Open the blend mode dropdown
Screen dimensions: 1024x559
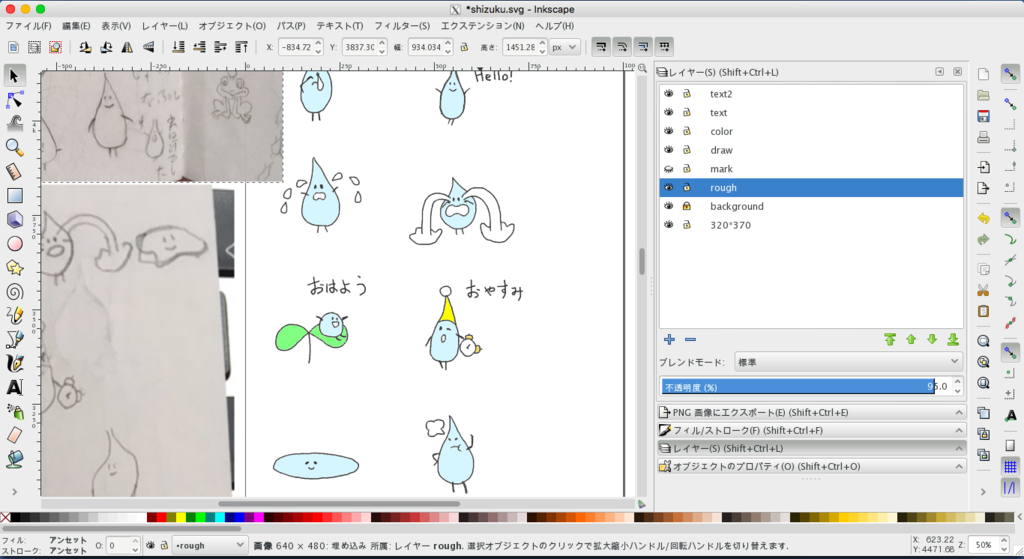pos(848,362)
